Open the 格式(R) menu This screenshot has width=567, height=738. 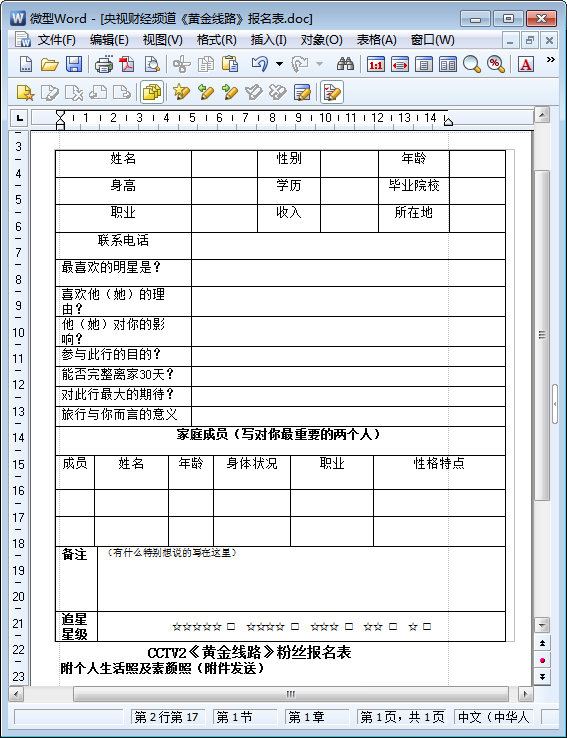(x=216, y=40)
